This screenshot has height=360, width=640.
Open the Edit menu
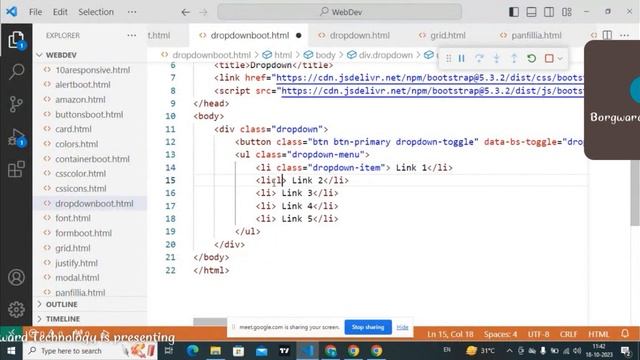(60, 12)
